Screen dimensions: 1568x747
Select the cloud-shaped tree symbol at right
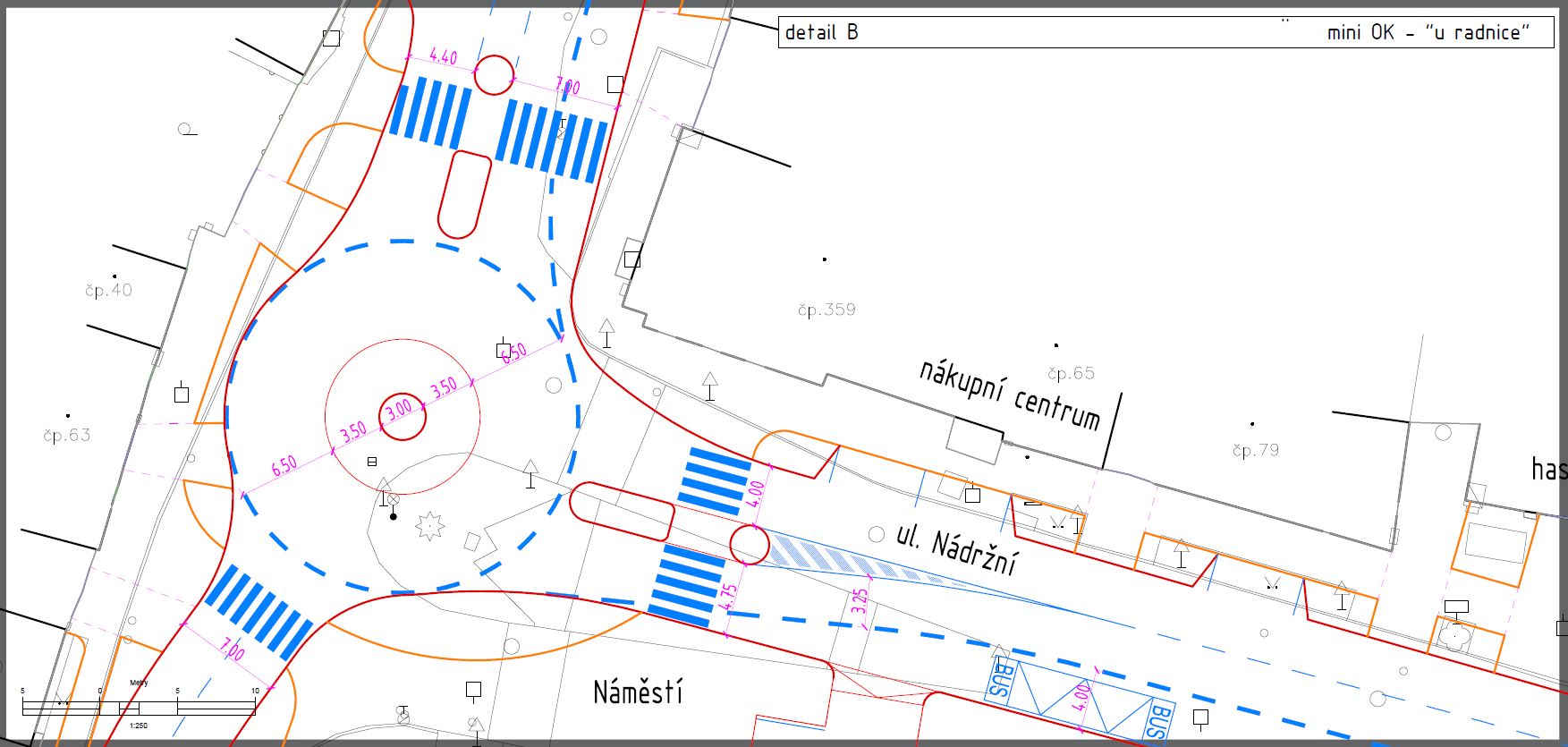point(1454,638)
